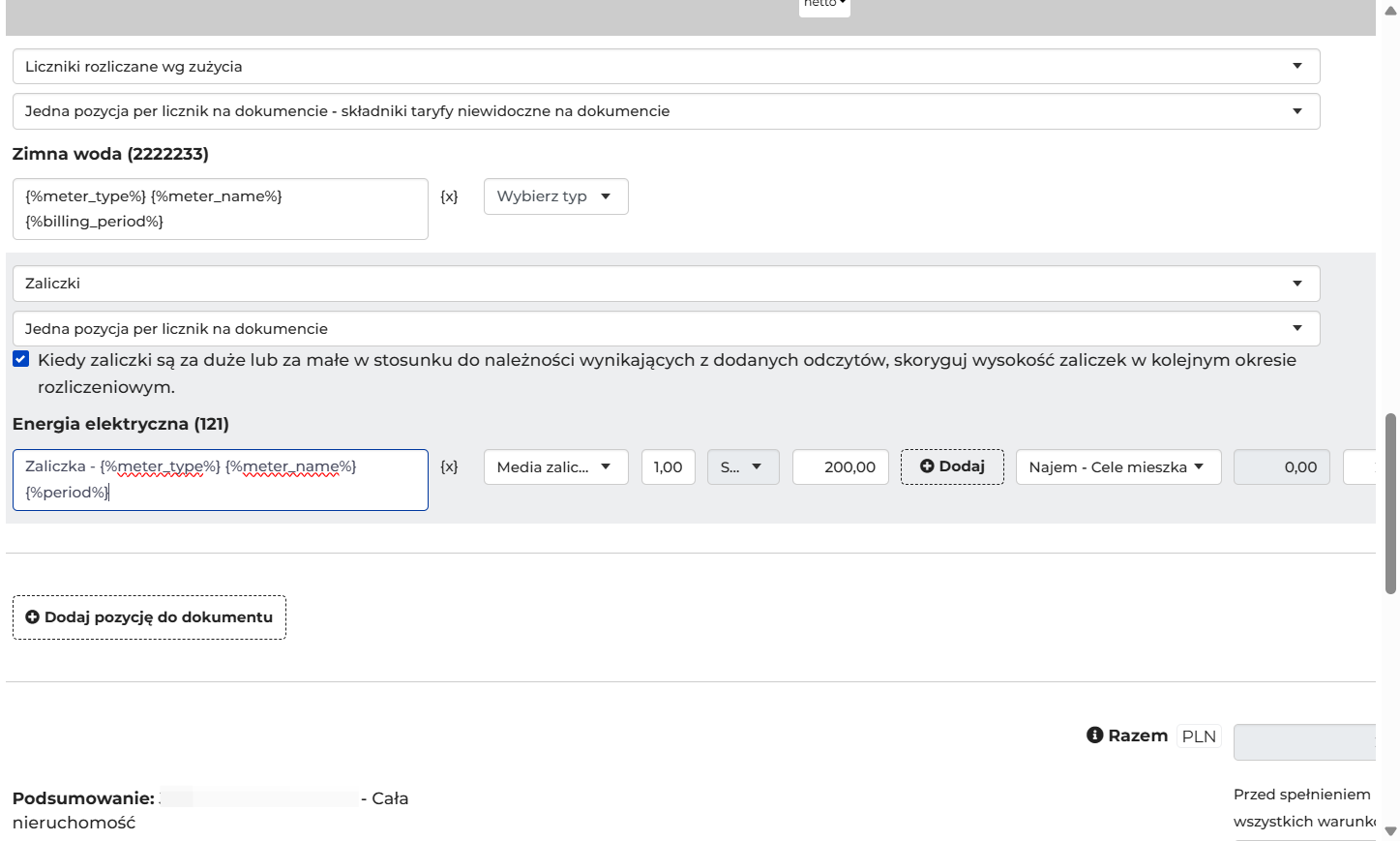Click the info icon beside Razem
The image size is (1400, 841).
click(x=1095, y=736)
